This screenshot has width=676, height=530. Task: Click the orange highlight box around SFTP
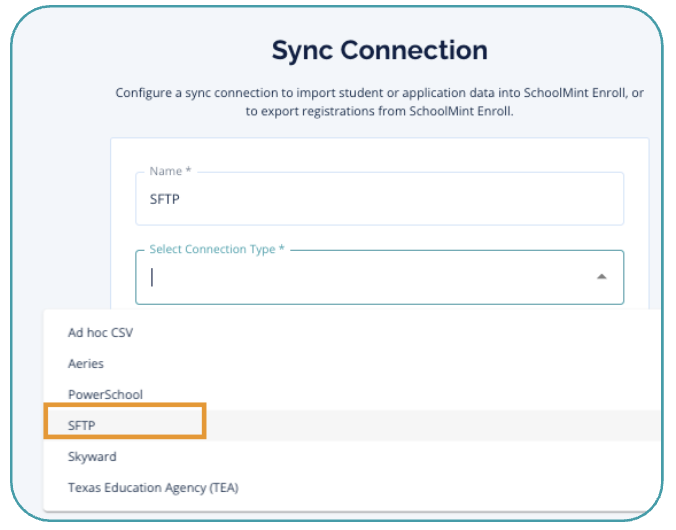(125, 421)
